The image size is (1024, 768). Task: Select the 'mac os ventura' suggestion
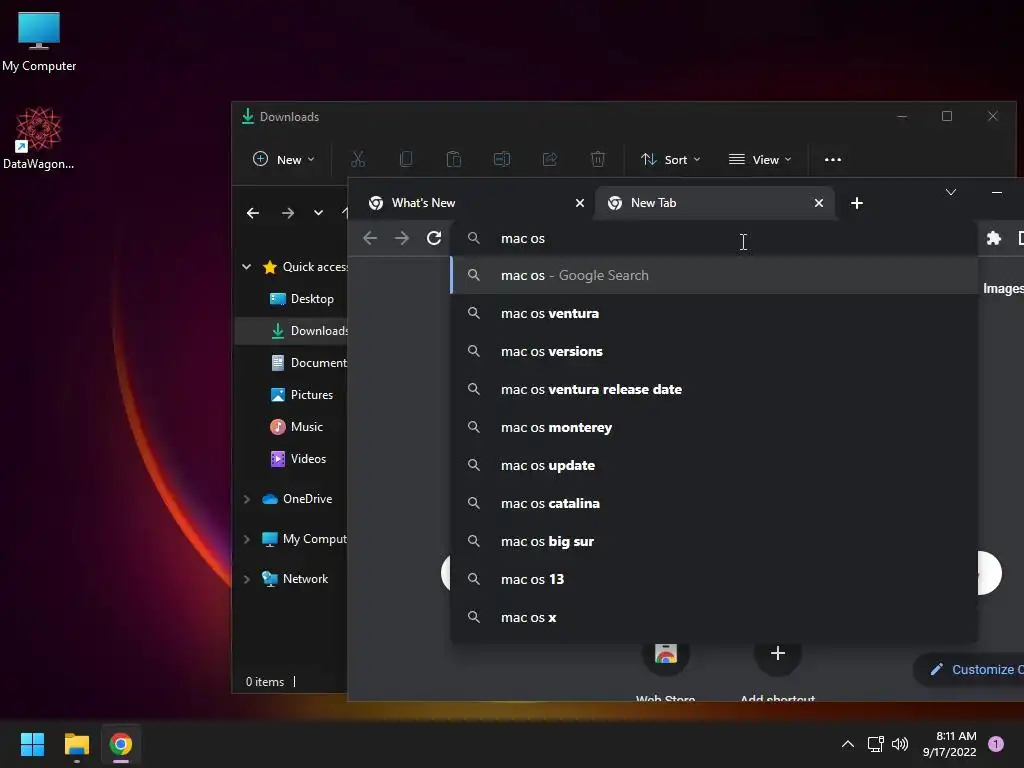[714, 313]
